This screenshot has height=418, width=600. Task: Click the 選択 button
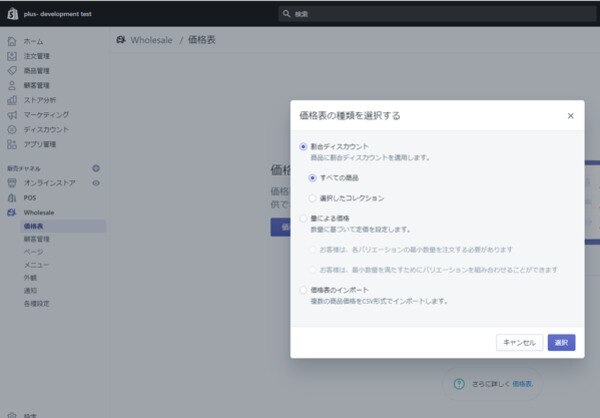(561, 343)
